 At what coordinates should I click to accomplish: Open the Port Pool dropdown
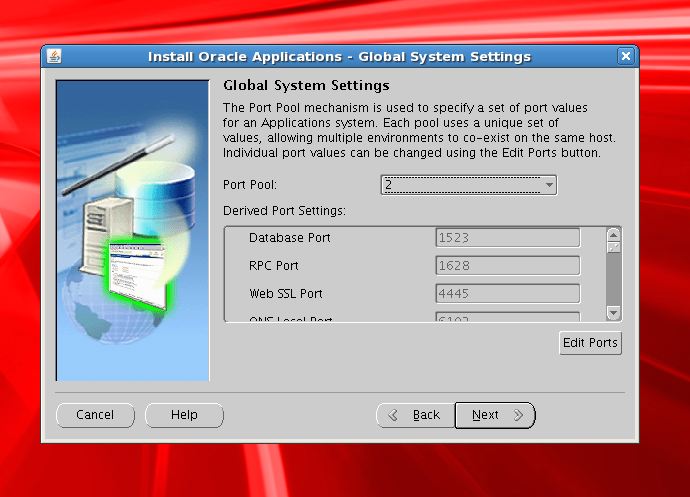pos(469,185)
